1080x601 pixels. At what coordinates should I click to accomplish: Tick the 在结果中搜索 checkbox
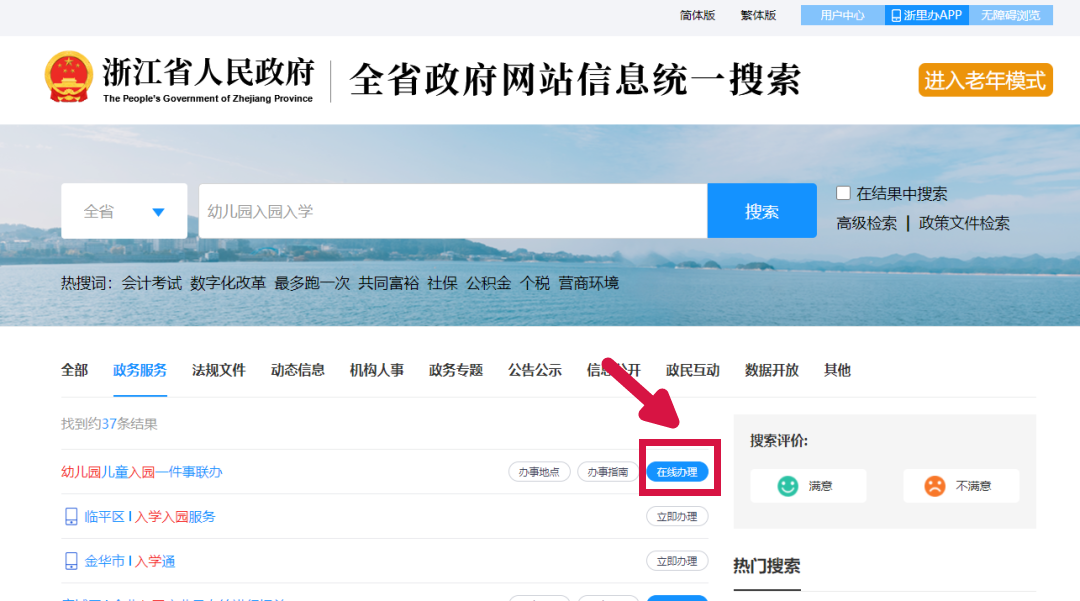843,193
